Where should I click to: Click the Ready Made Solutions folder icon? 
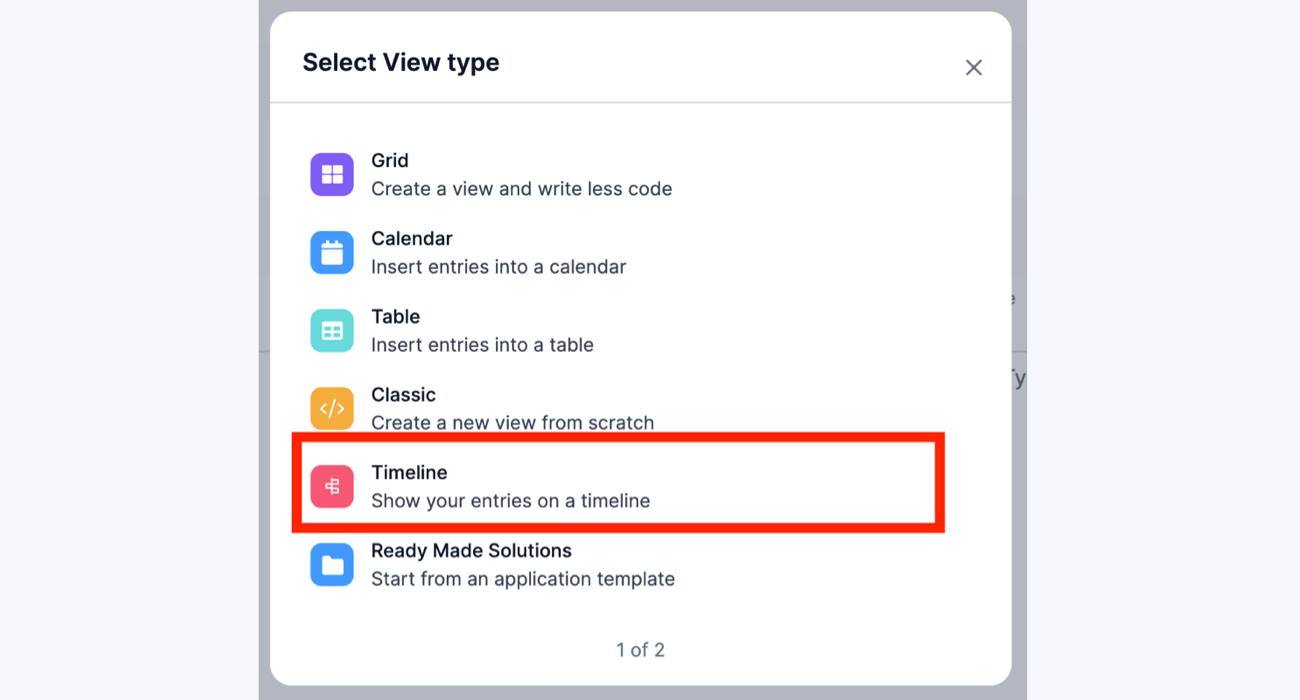tap(332, 565)
